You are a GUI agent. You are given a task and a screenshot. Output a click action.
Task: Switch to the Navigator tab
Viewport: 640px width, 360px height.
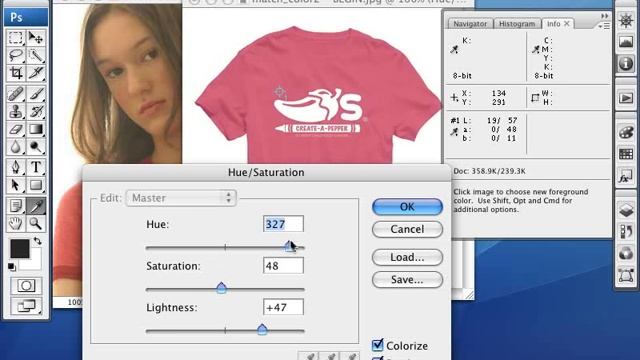click(470, 24)
